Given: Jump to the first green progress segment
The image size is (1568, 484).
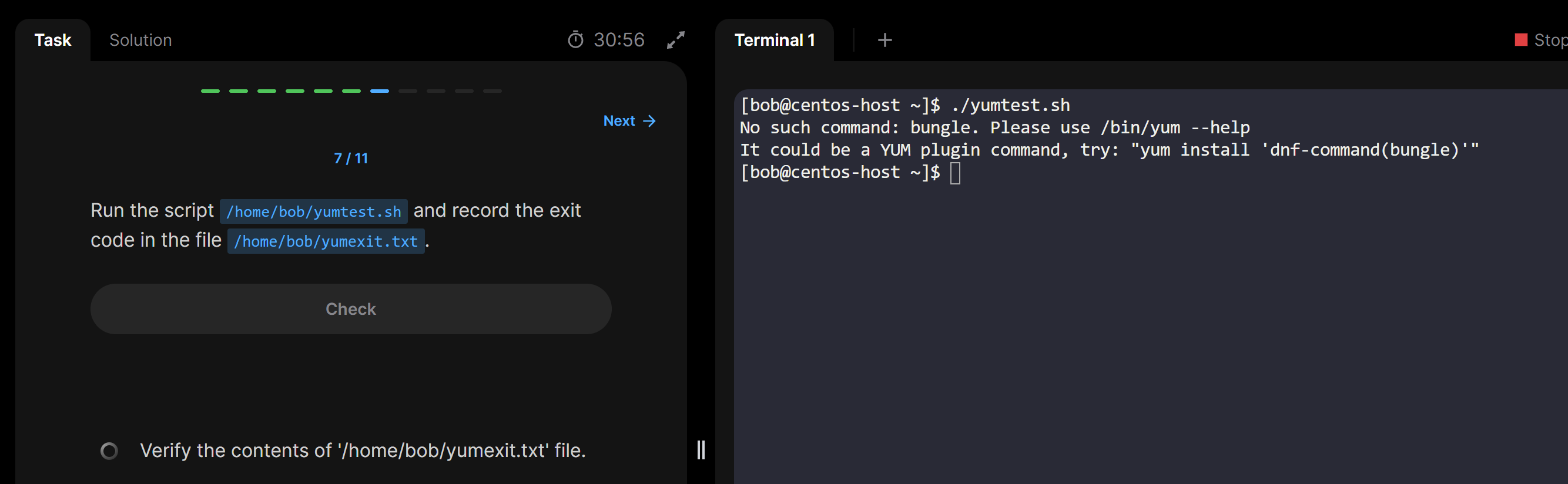Looking at the screenshot, I should [210, 91].
